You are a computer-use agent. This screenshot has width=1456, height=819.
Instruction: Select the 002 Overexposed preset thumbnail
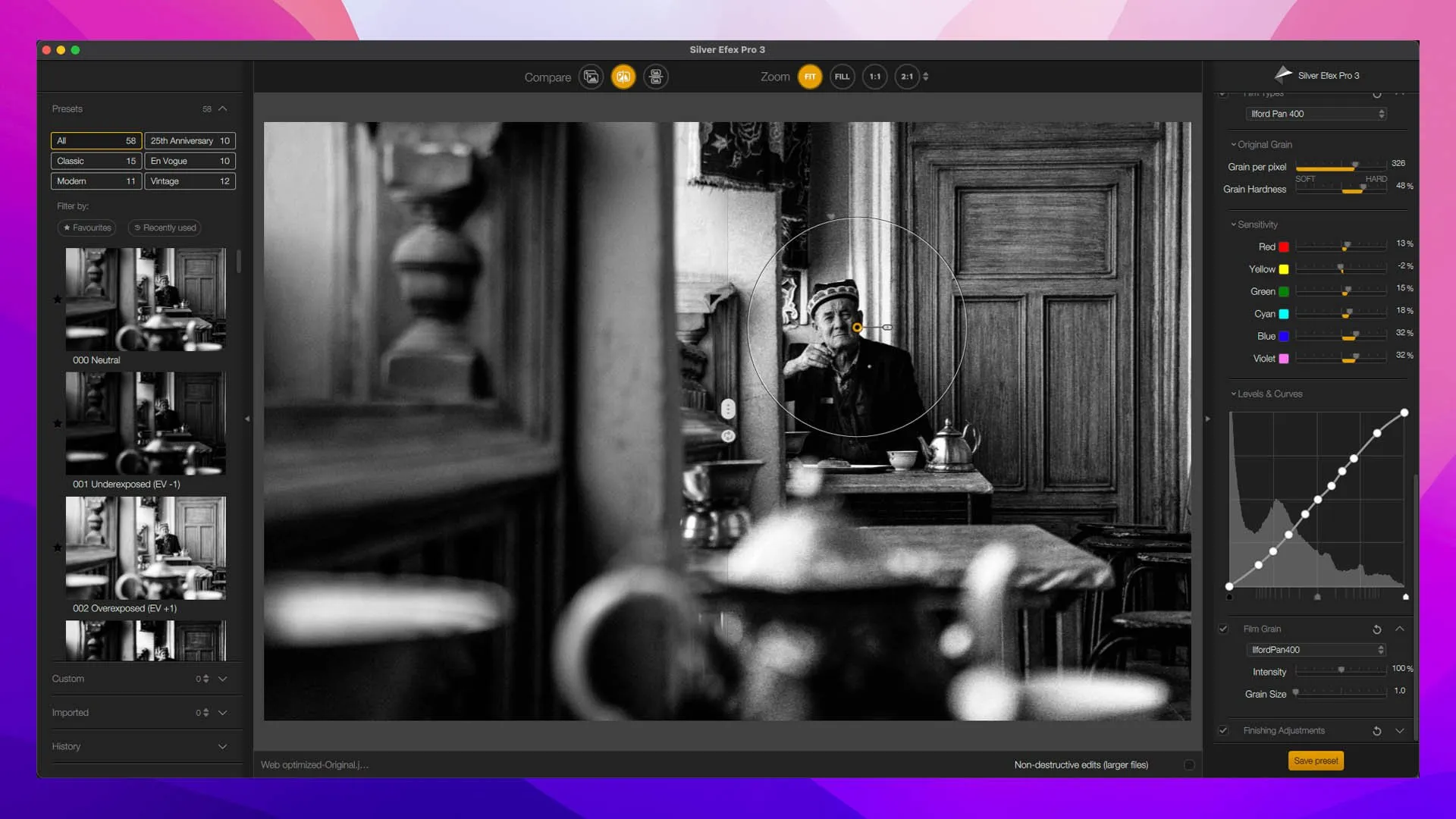point(146,548)
